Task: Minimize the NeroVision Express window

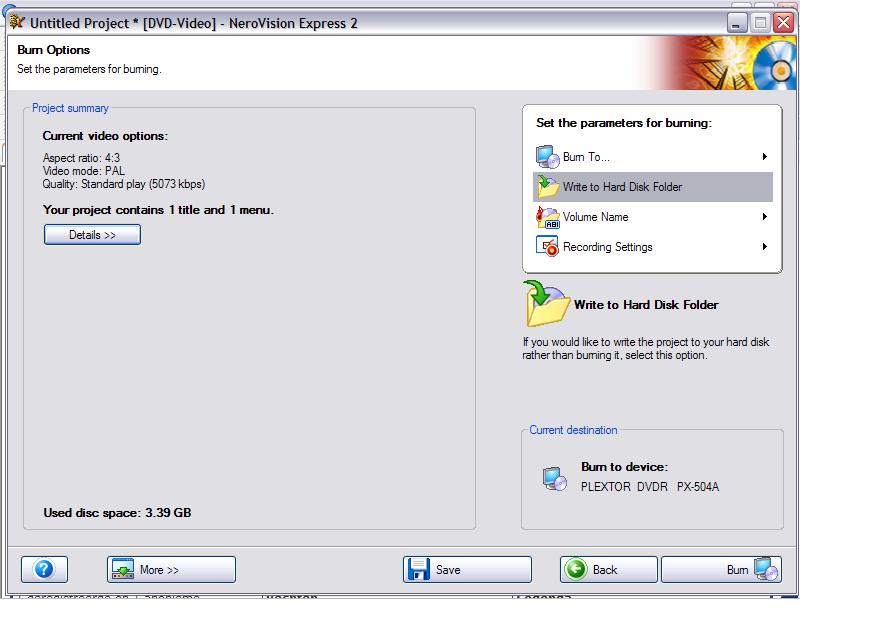Action: [737, 23]
